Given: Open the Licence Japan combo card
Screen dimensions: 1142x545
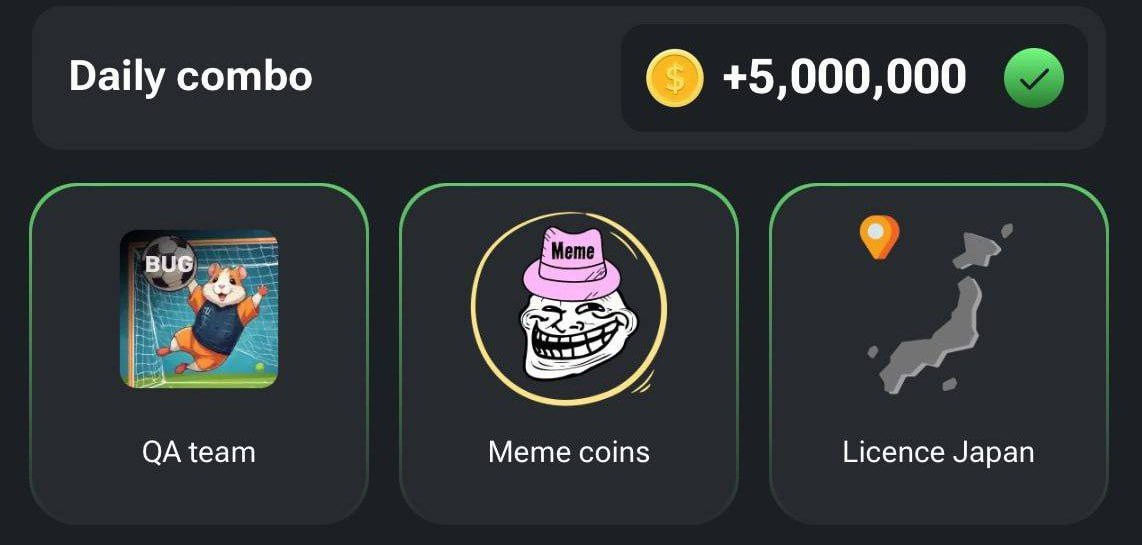Looking at the screenshot, I should tap(939, 353).
